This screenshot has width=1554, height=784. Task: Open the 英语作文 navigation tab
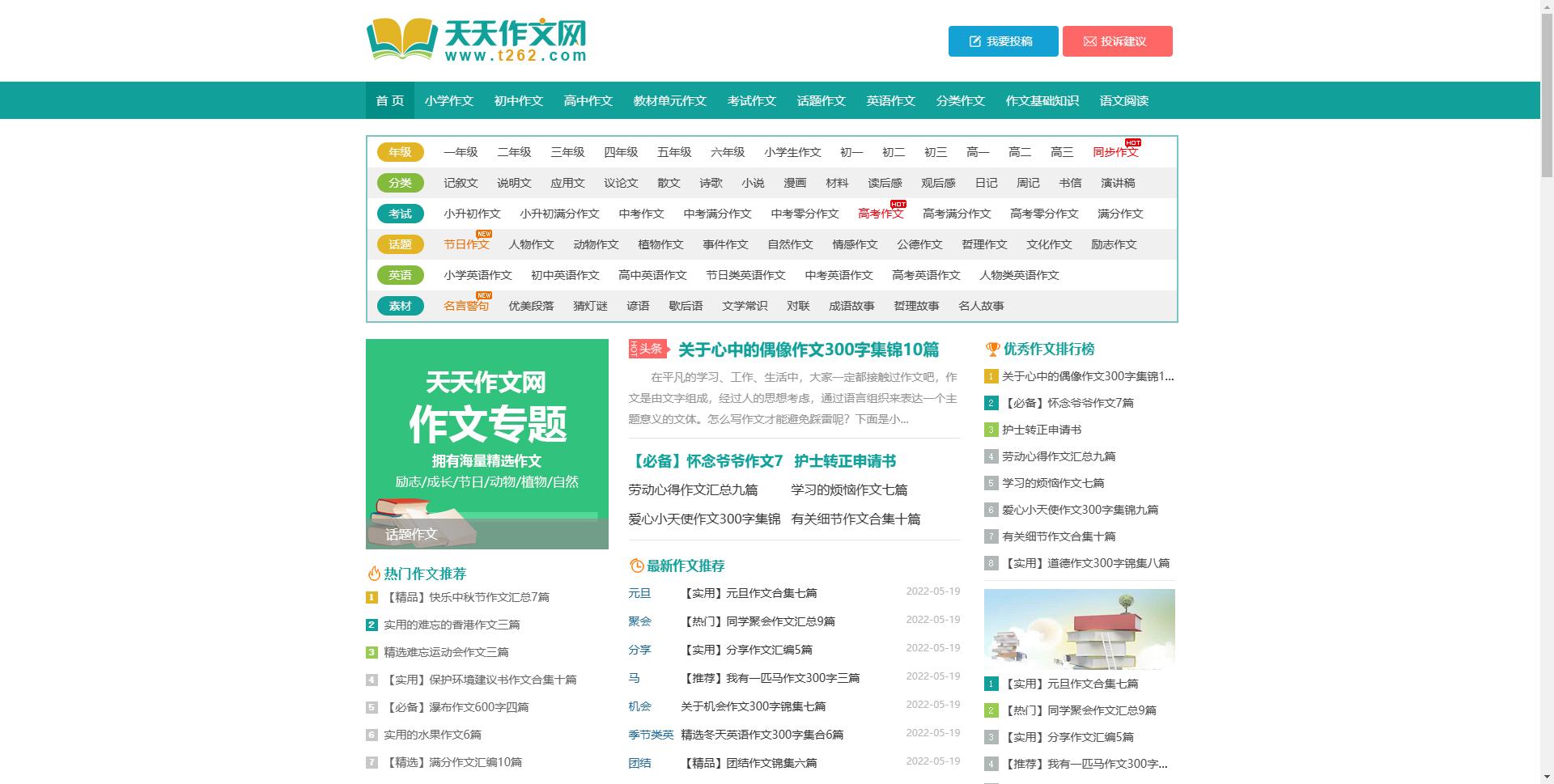(x=890, y=100)
